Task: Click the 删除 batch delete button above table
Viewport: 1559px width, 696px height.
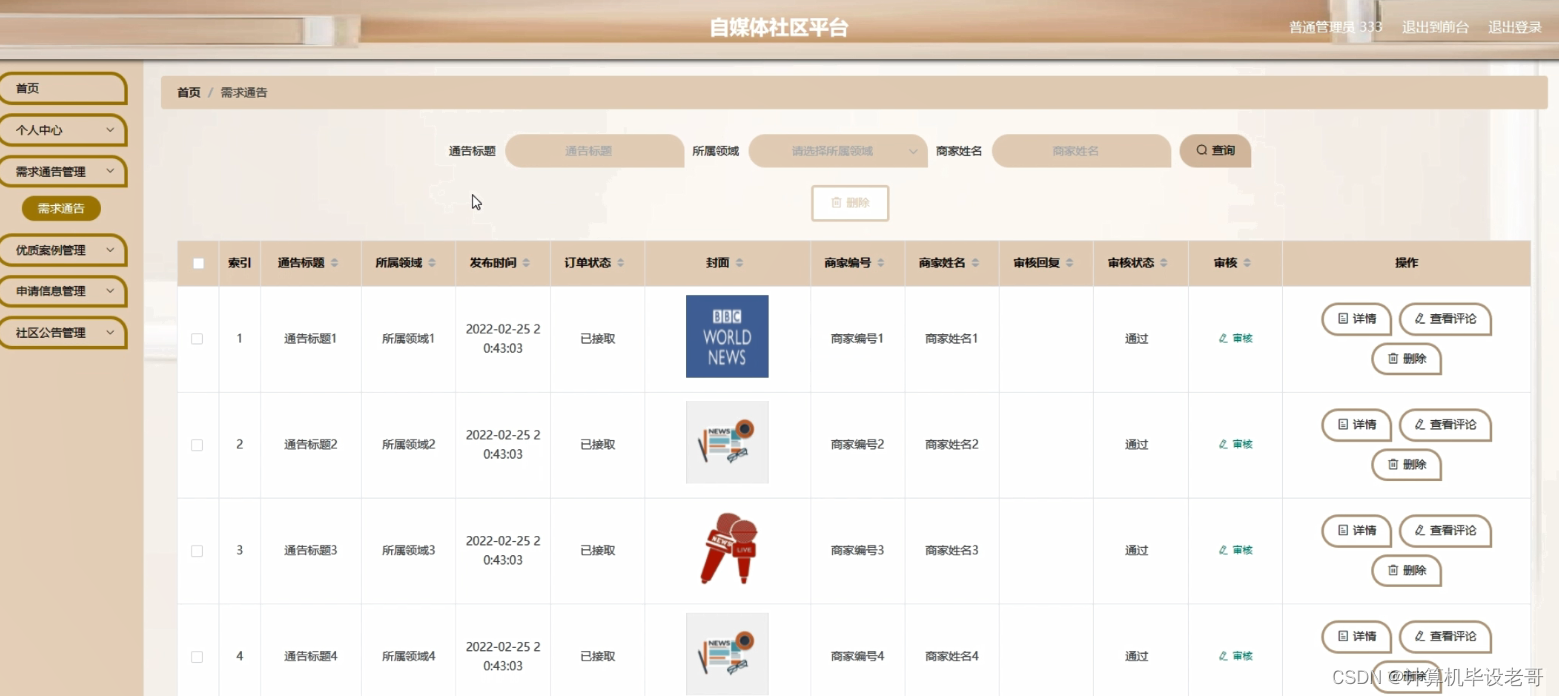Action: [x=850, y=203]
